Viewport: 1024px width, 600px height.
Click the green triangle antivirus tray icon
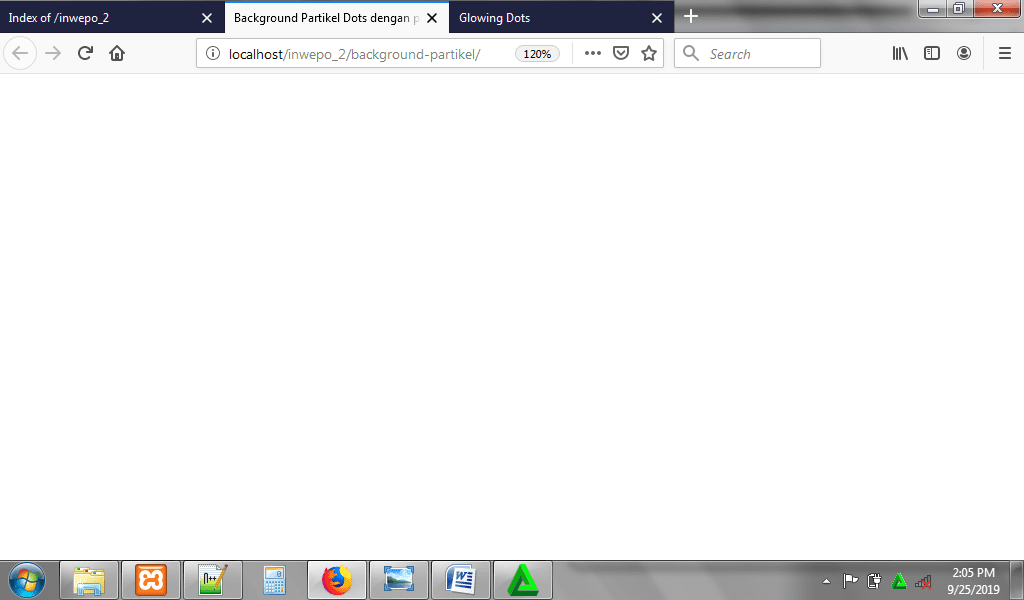[899, 580]
